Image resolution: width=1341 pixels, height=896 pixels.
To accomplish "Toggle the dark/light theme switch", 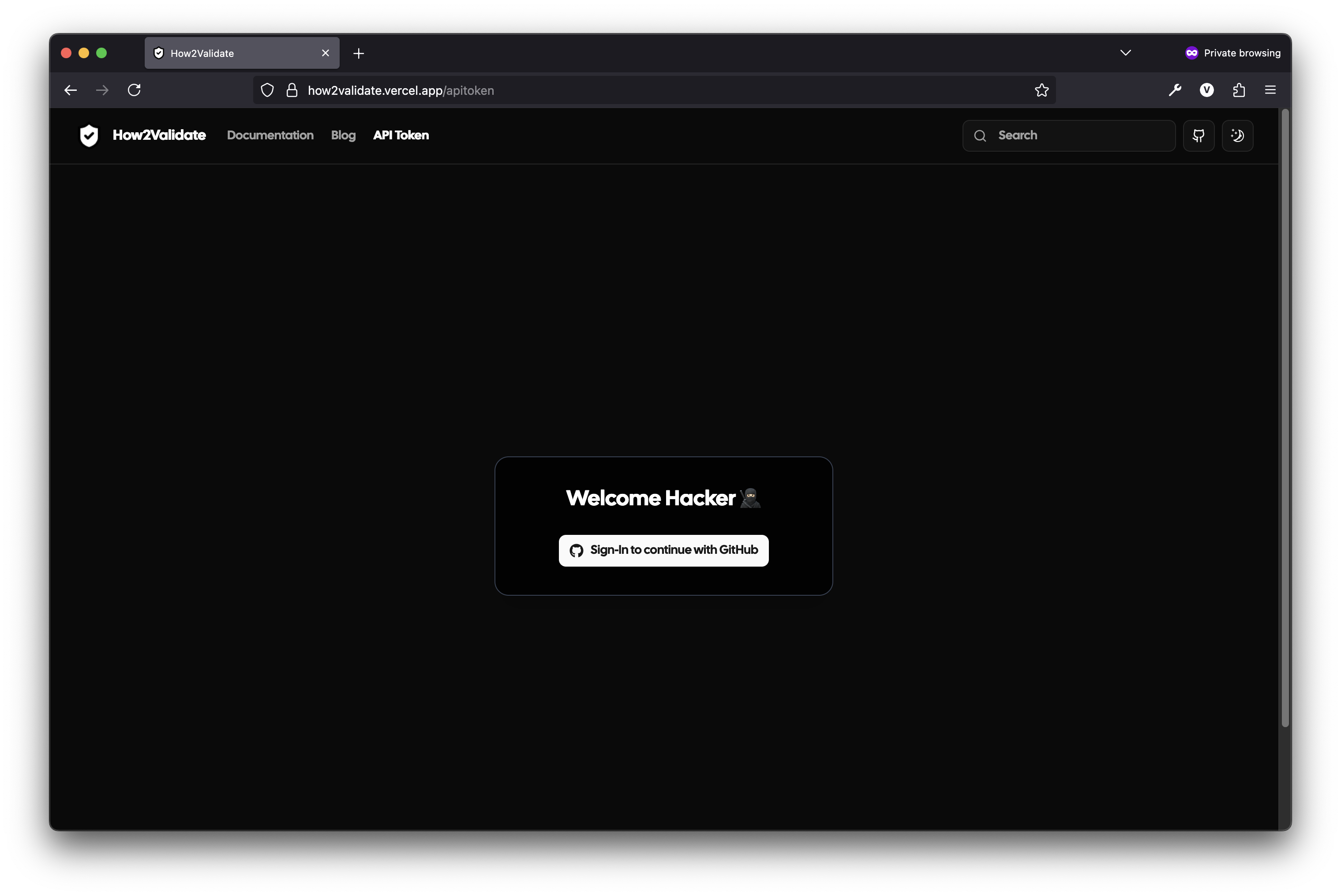I will pos(1237,135).
